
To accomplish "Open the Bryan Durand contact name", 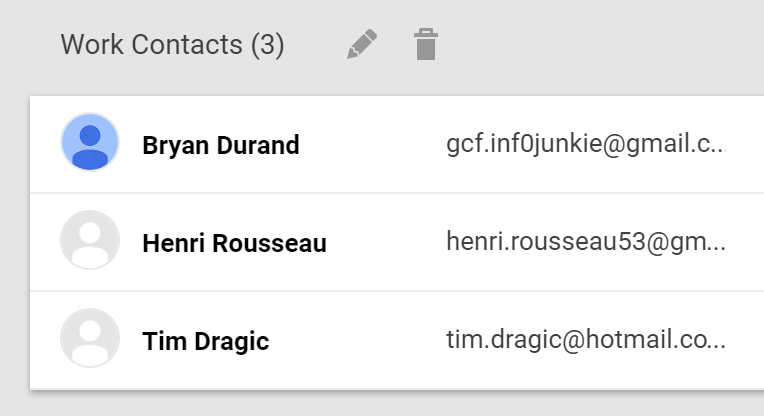I will [221, 145].
